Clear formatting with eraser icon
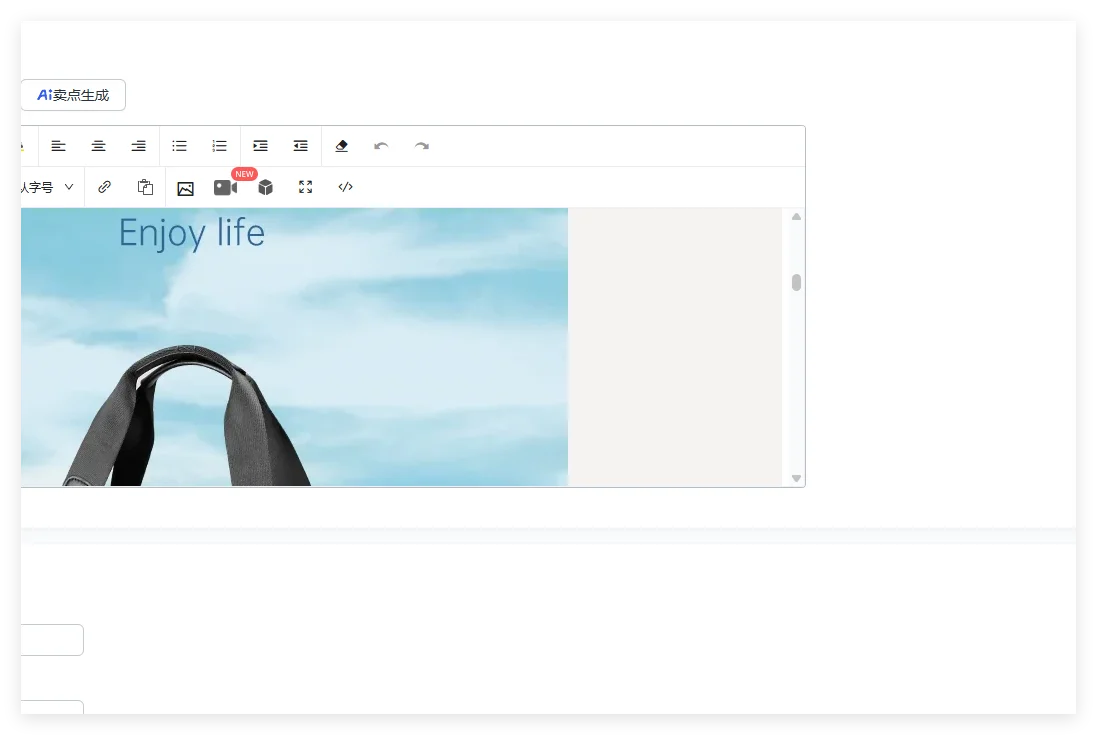This screenshot has height=735, width=1097. point(342,146)
